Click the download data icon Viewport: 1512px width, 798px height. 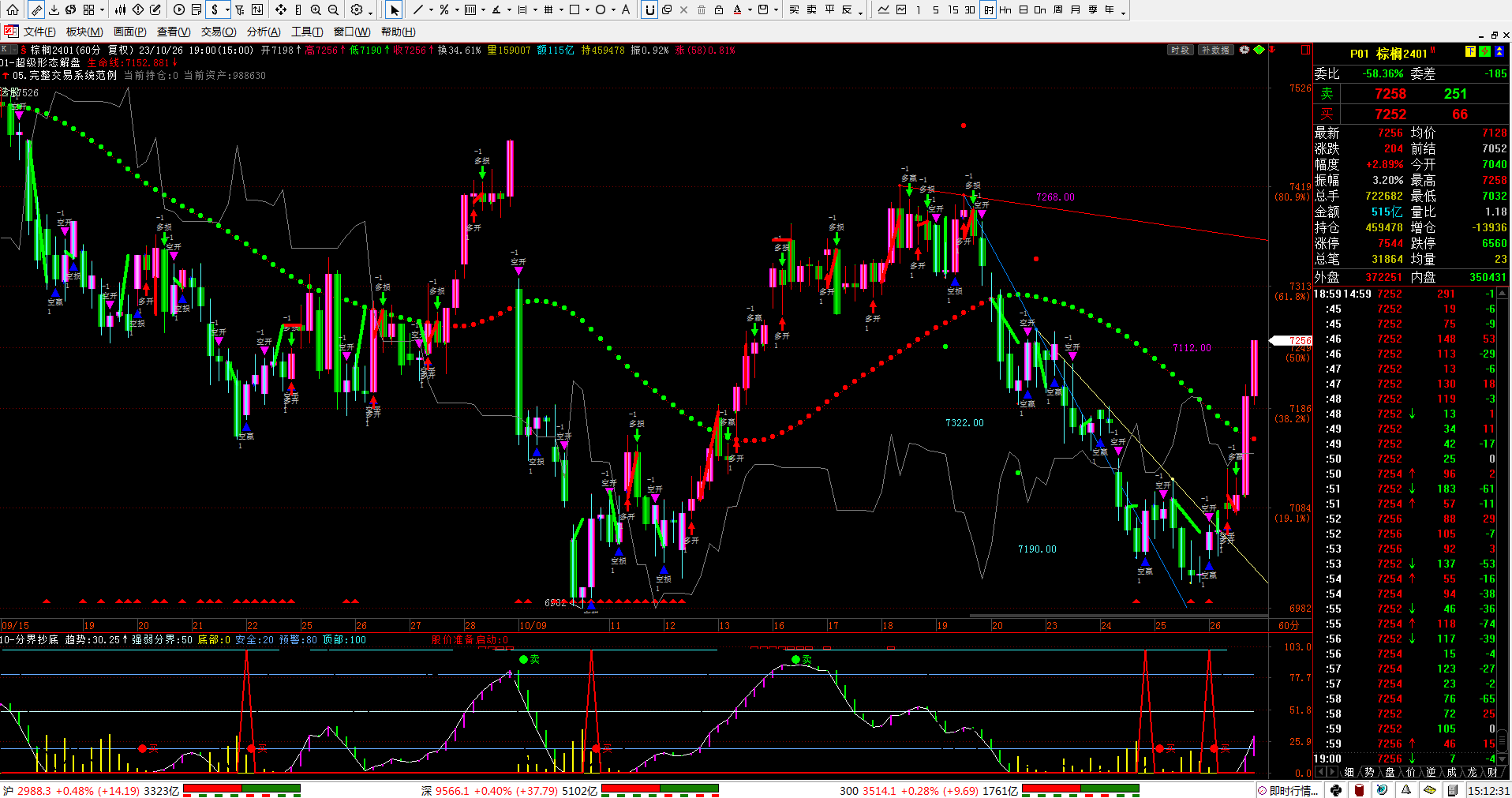(x=54, y=9)
